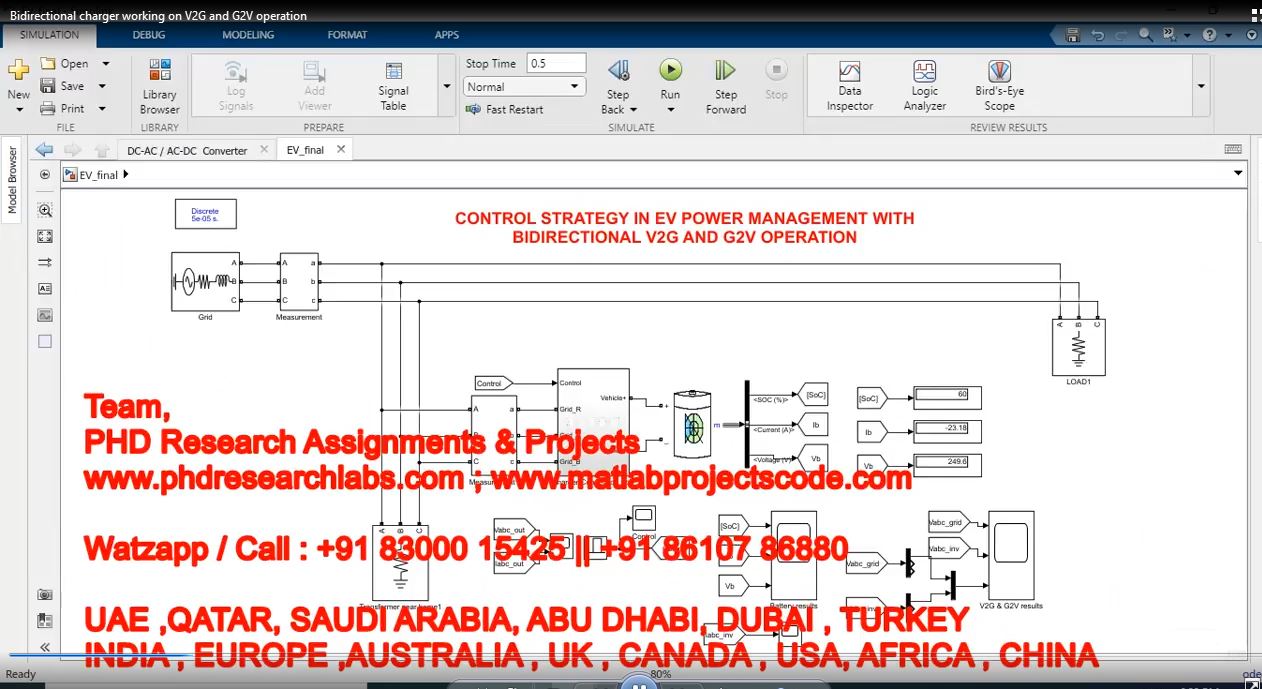Toggle sample time display arrows icon
This screenshot has width=1262, height=689.
point(44,263)
